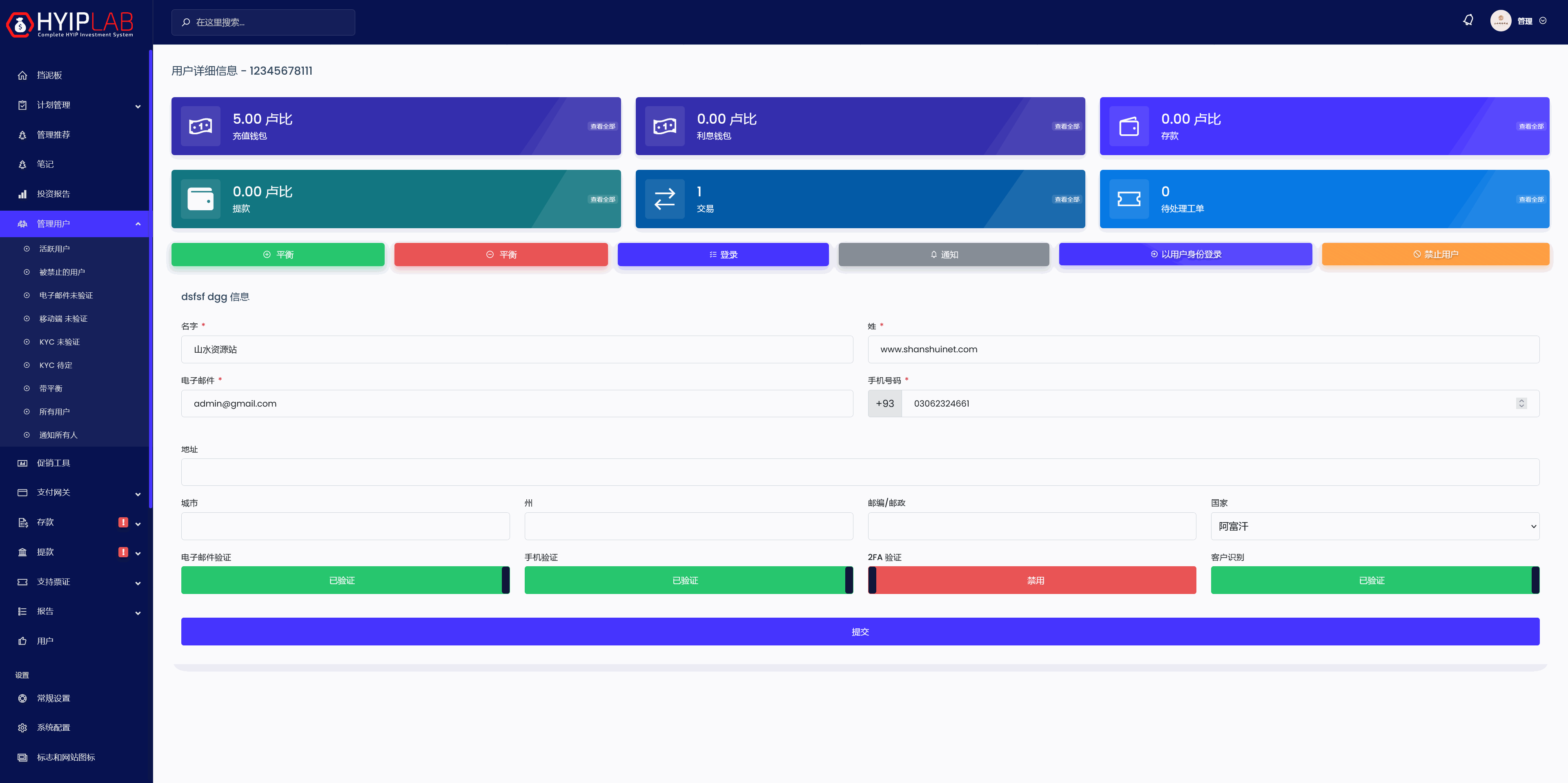1568x783 pixels.
Task: Click the withdrawal wallet icon card
Action: [200, 199]
